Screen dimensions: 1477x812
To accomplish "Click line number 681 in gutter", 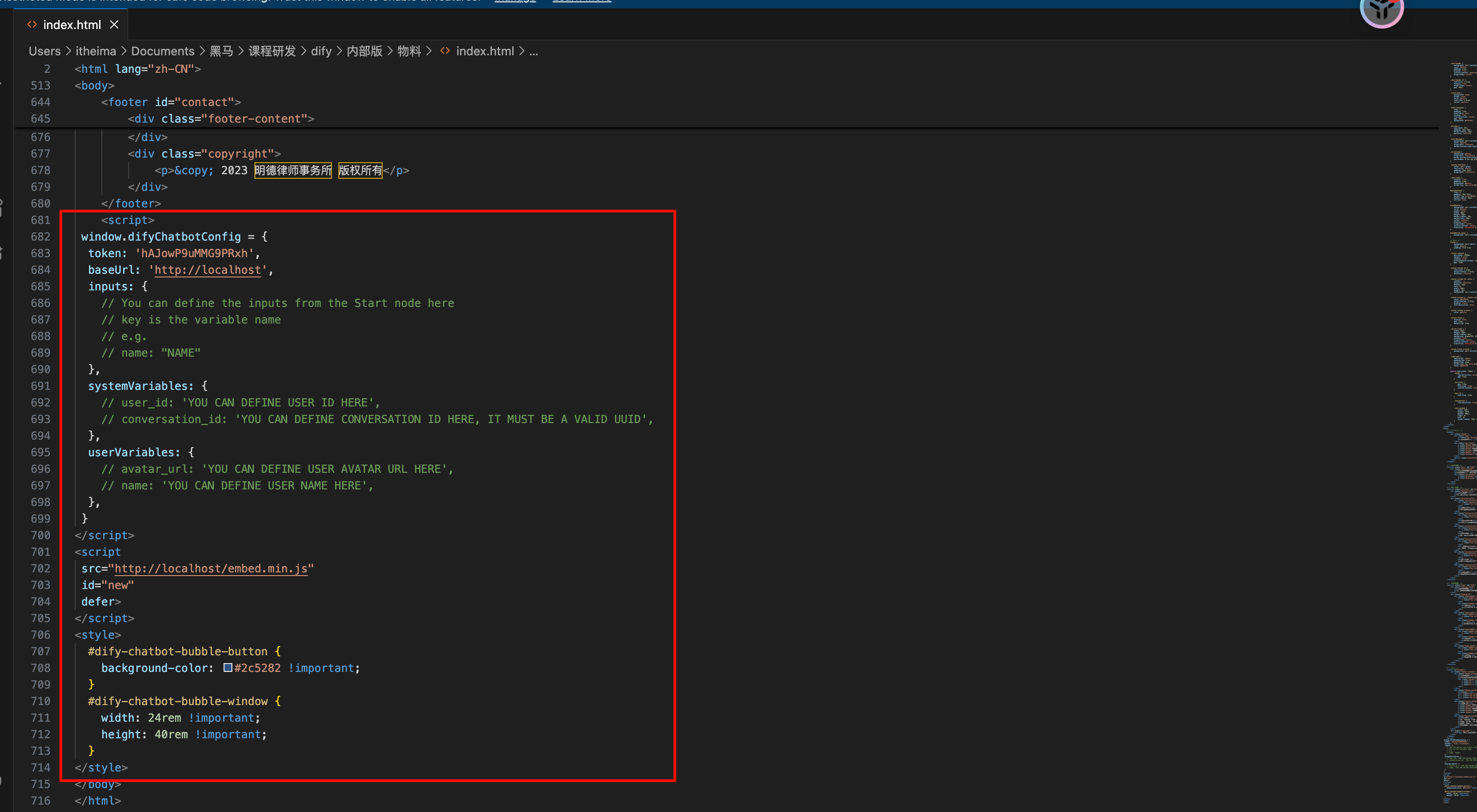I will coord(40,220).
